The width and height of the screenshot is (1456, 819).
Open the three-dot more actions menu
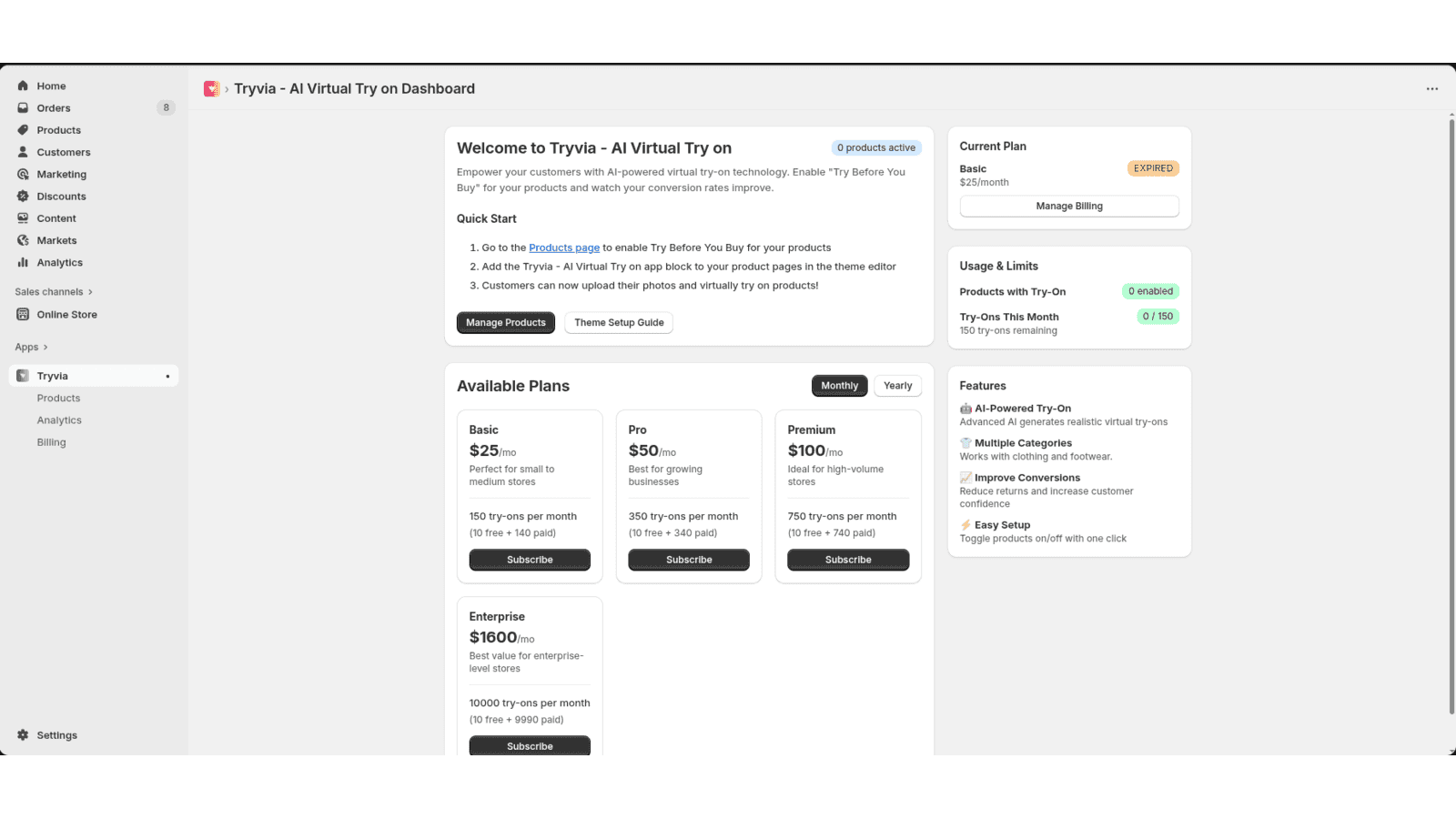(1432, 89)
